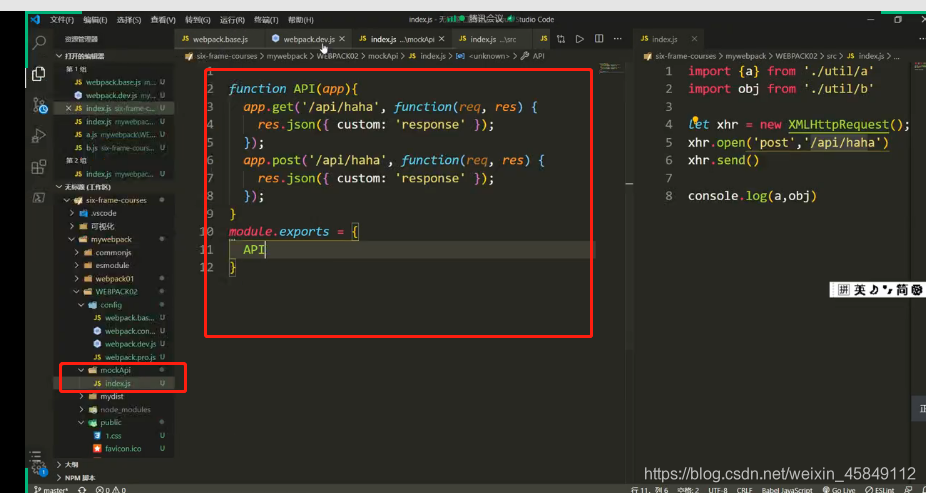Click the lightbulb icon on line 4

(695, 120)
